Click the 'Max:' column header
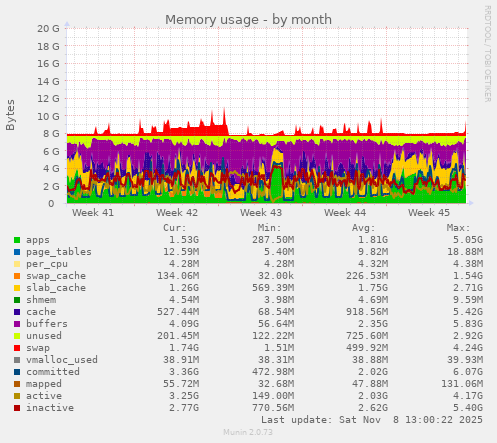 coord(458,228)
